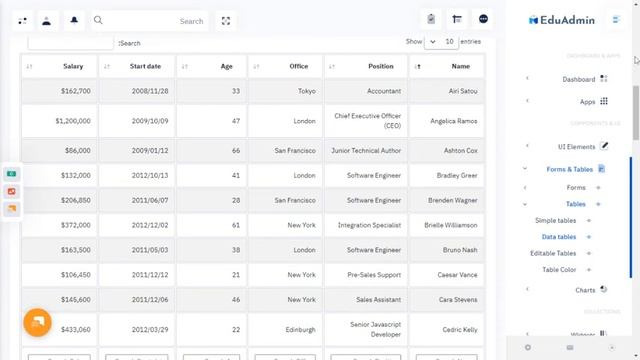Expand the Charts menu chevron
The width and height of the screenshot is (640, 360).
(x=527, y=289)
